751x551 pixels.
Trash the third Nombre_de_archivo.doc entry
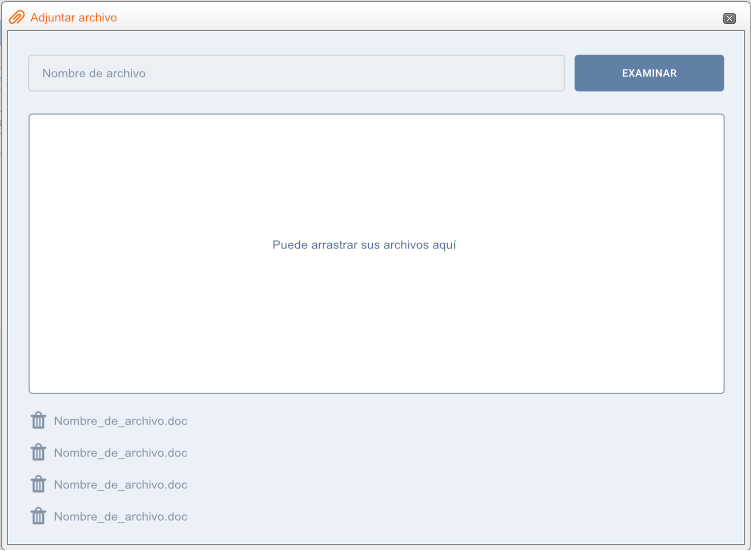38,484
